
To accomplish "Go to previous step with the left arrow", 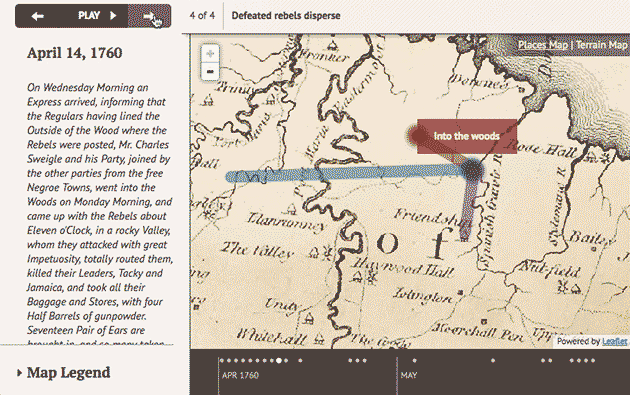I will click(38, 16).
